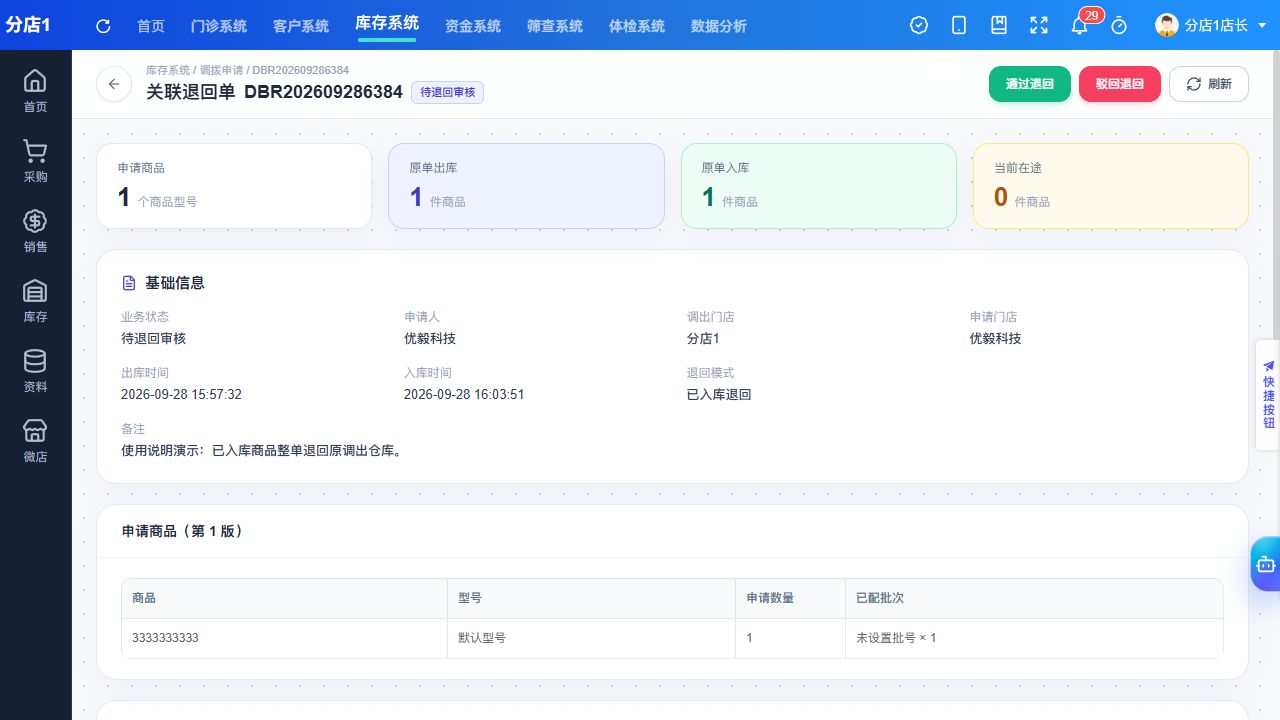This screenshot has height=720, width=1280.
Task: Switch to 体检系统 top menu
Action: tap(637, 26)
